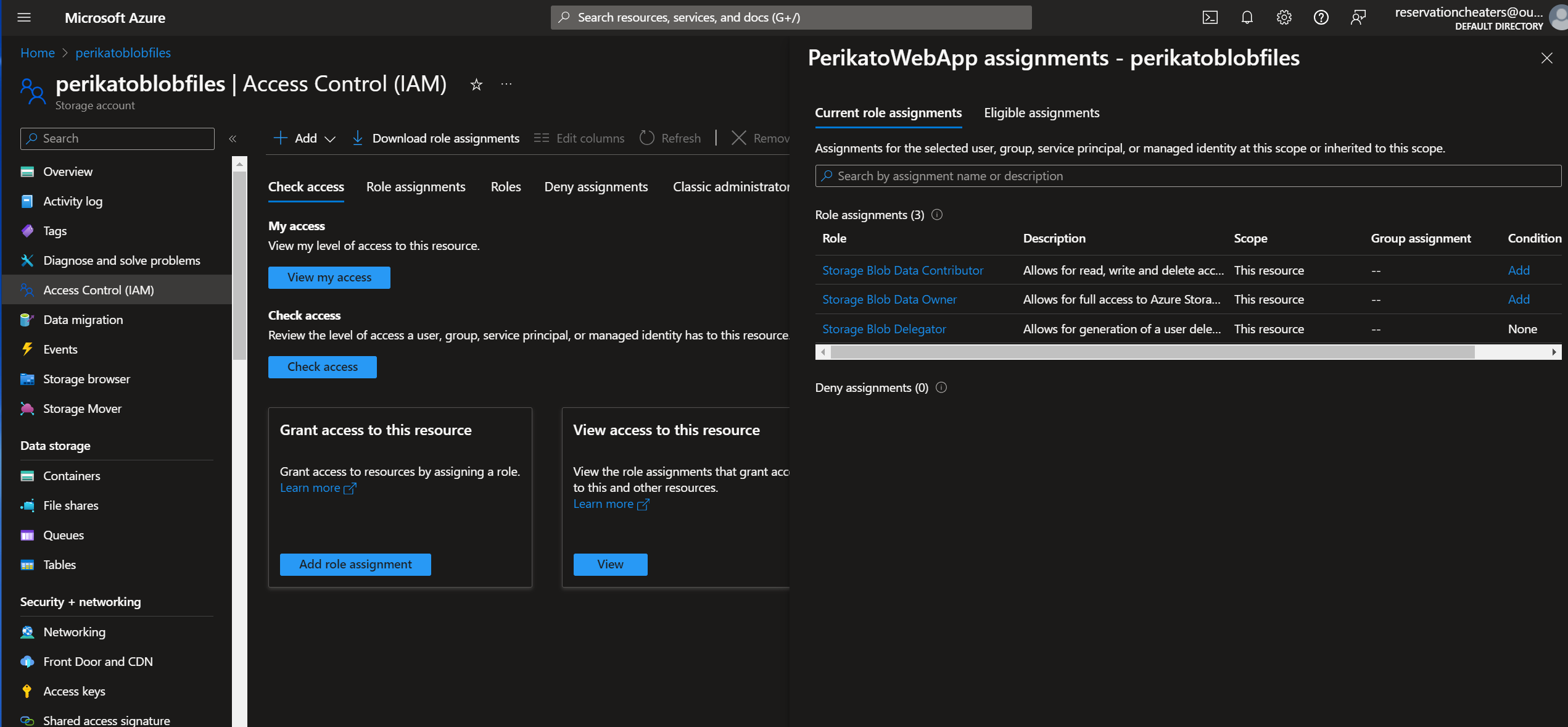Collapse the left navigation menu

pos(233,139)
